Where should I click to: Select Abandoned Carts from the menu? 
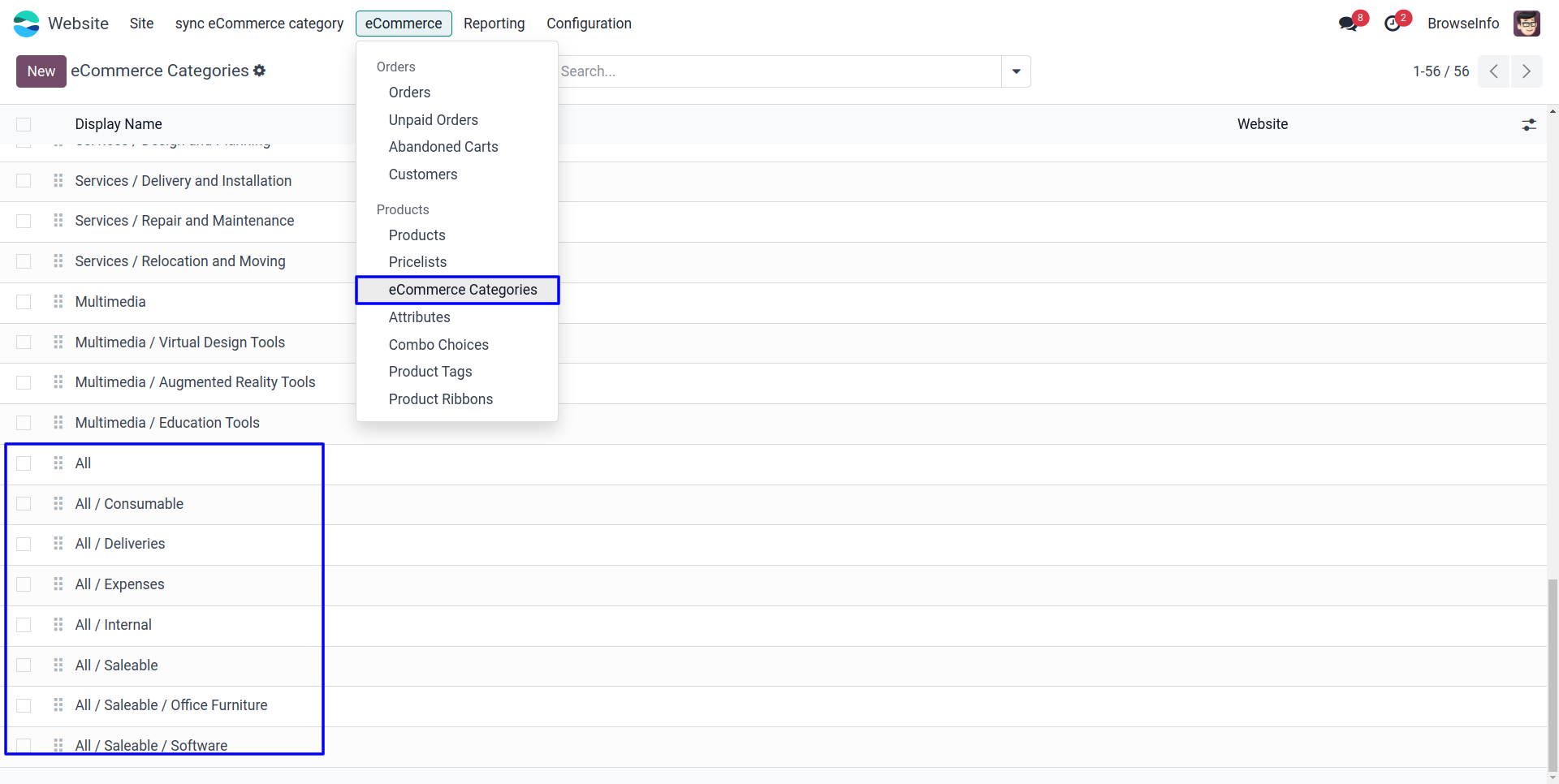443,147
